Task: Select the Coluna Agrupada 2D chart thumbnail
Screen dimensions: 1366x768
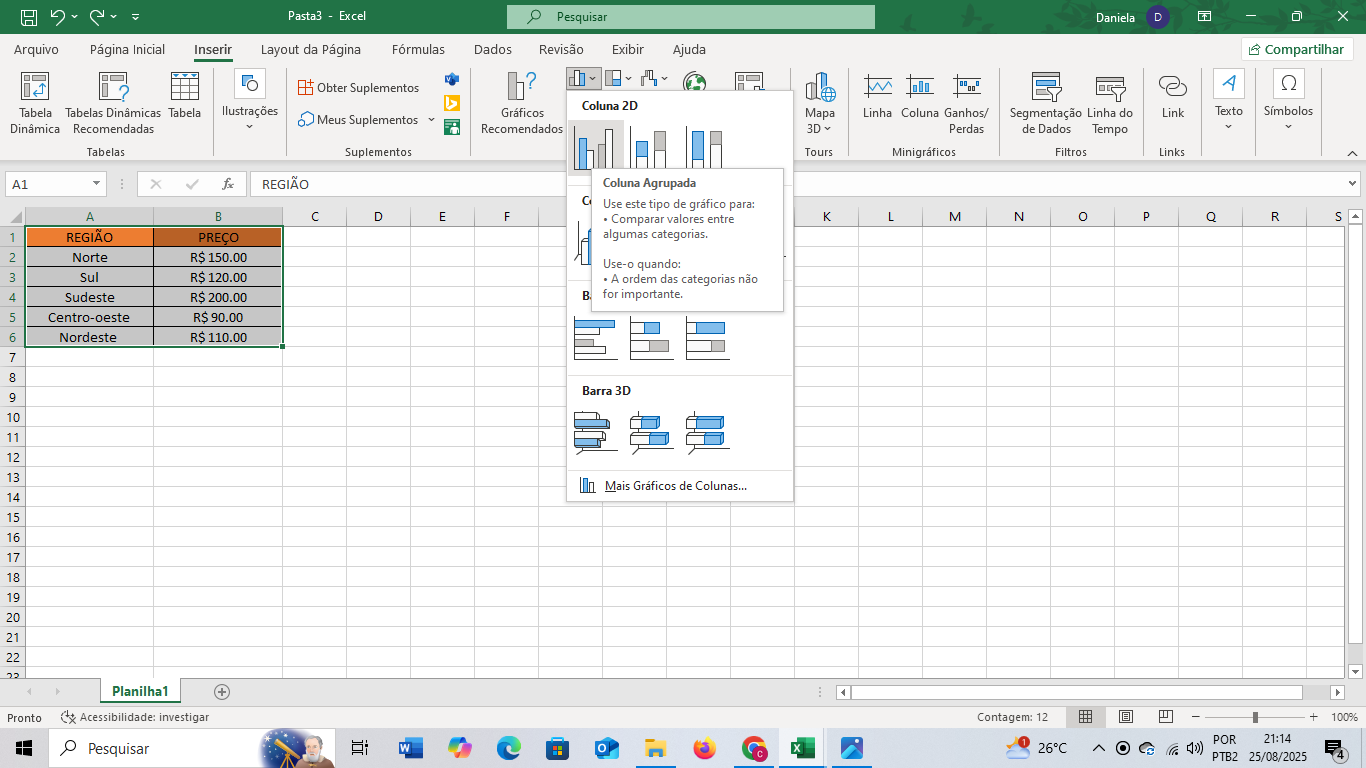Action: click(x=596, y=148)
